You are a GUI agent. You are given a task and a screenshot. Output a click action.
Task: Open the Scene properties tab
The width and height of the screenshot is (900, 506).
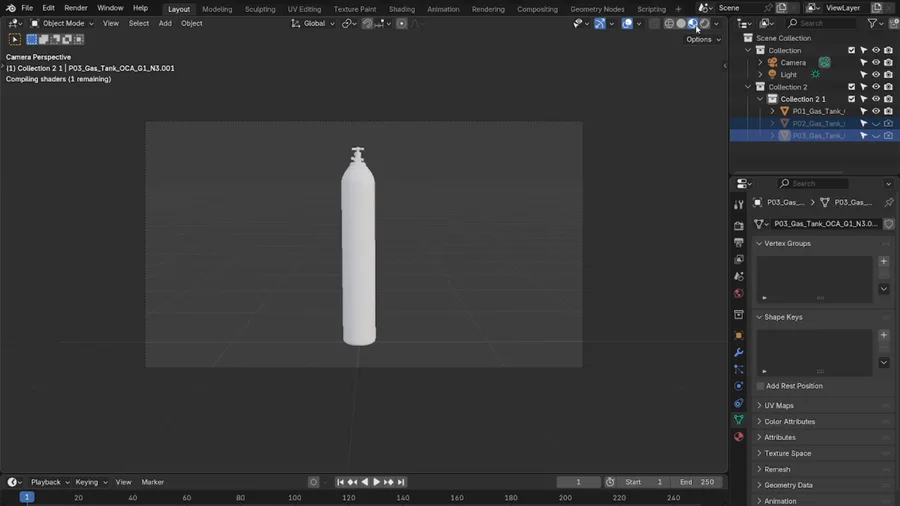(739, 277)
